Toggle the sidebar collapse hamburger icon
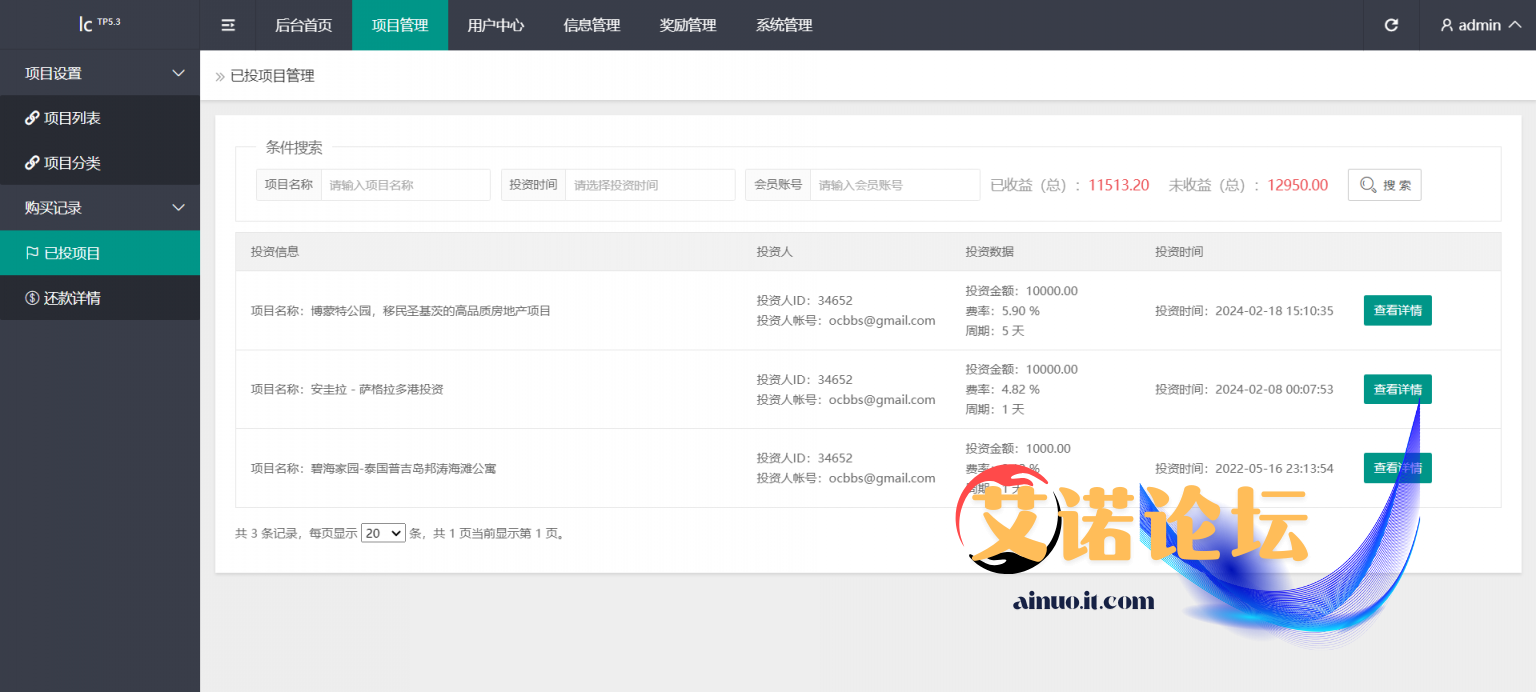This screenshot has width=1536, height=692. 228,25
